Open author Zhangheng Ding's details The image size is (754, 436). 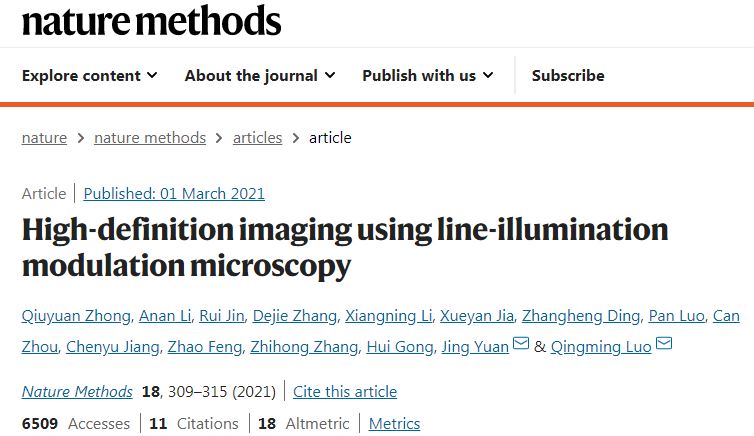pyautogui.click(x=582, y=317)
